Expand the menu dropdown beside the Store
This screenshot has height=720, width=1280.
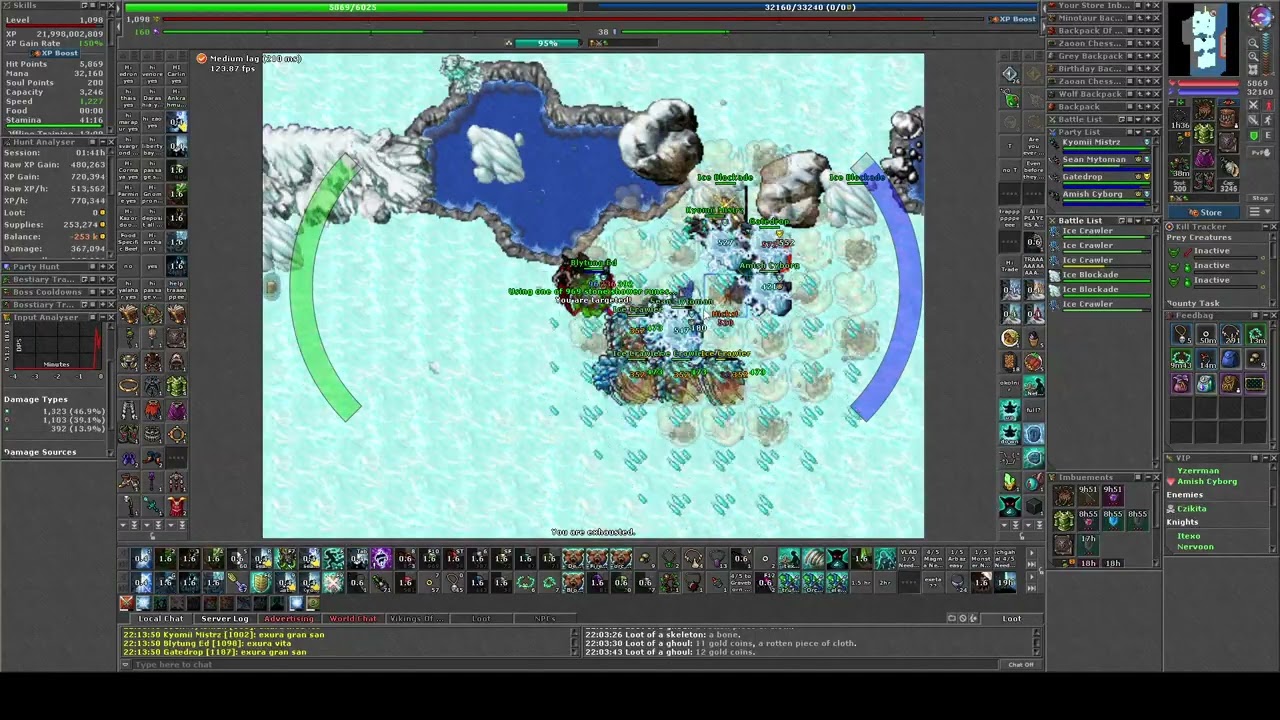pos(1261,211)
